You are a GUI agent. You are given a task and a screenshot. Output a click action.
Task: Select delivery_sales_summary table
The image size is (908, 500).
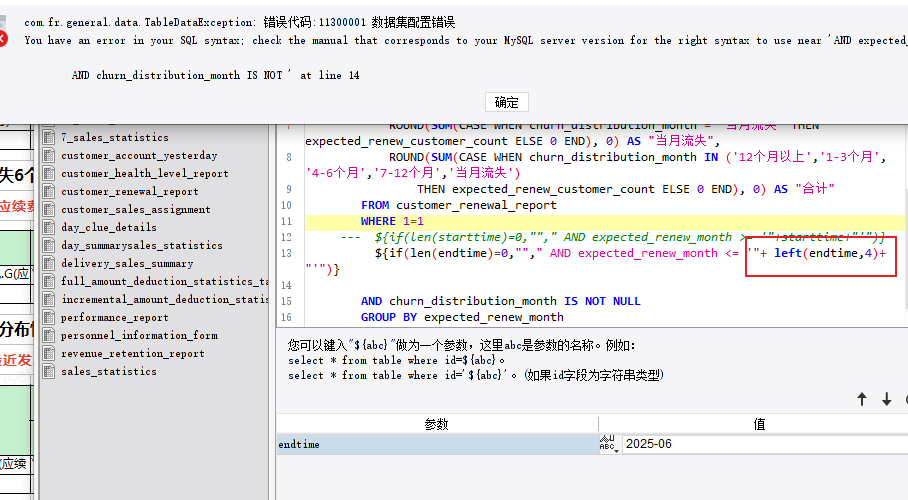click(x=127, y=263)
